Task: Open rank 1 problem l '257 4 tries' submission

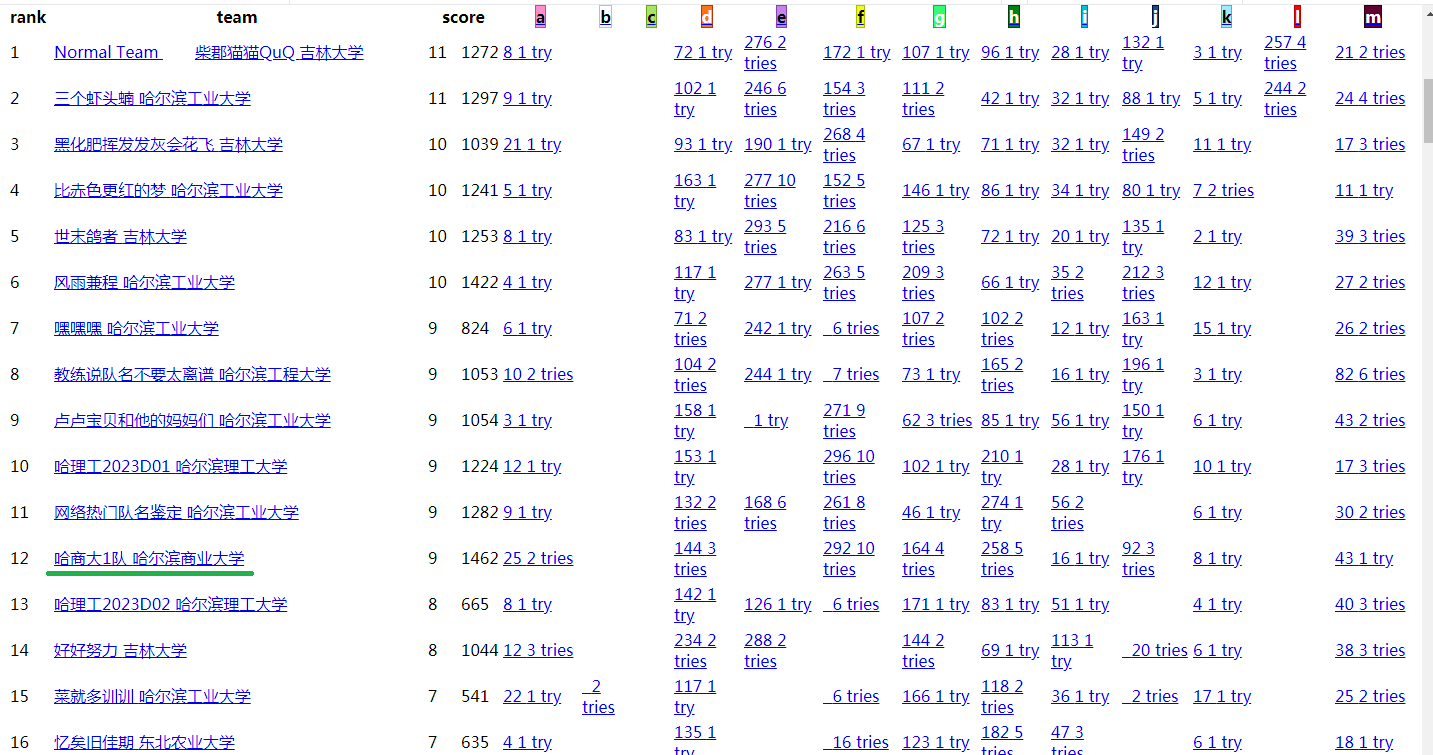Action: 1284,52
